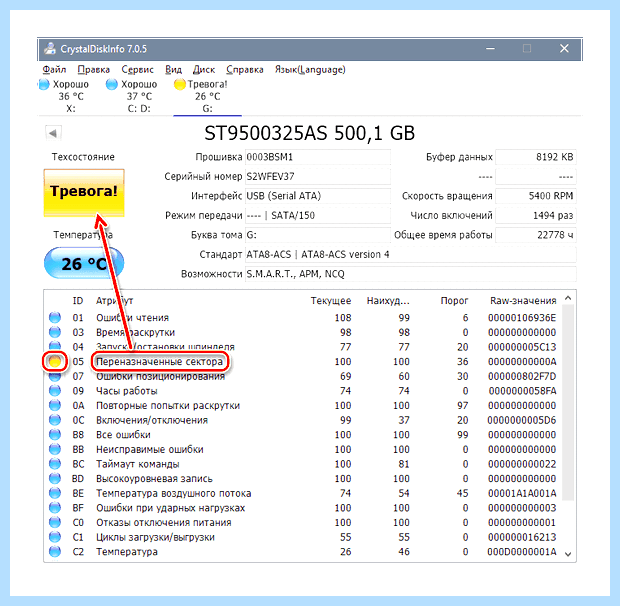620x606 pixels.
Task: Click the power-on count value 1494 раз
Action: (536, 215)
